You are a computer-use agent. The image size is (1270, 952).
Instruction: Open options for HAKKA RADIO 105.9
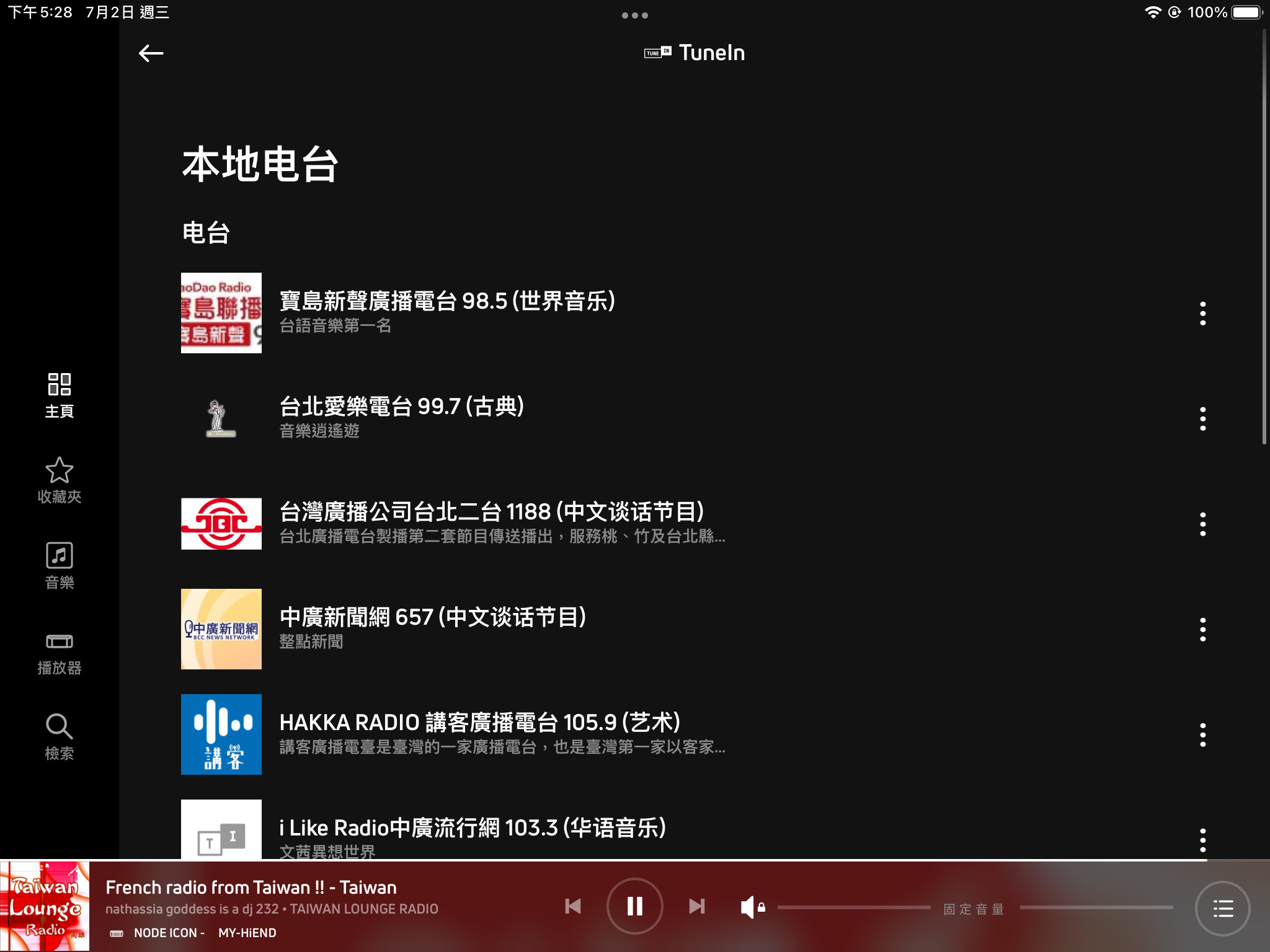[x=1202, y=735]
